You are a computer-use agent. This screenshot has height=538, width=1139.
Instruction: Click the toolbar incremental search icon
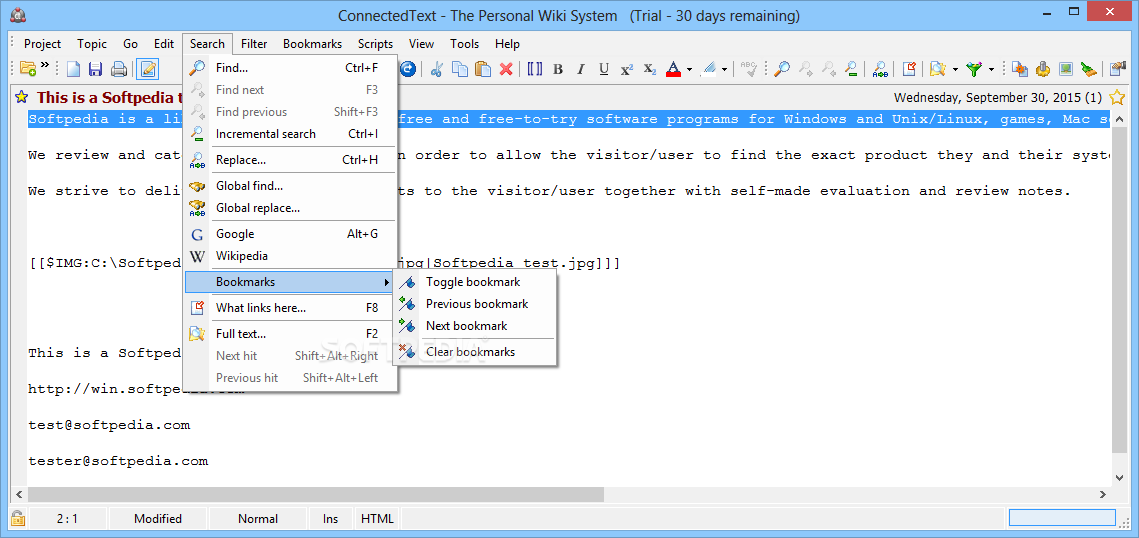pos(851,70)
